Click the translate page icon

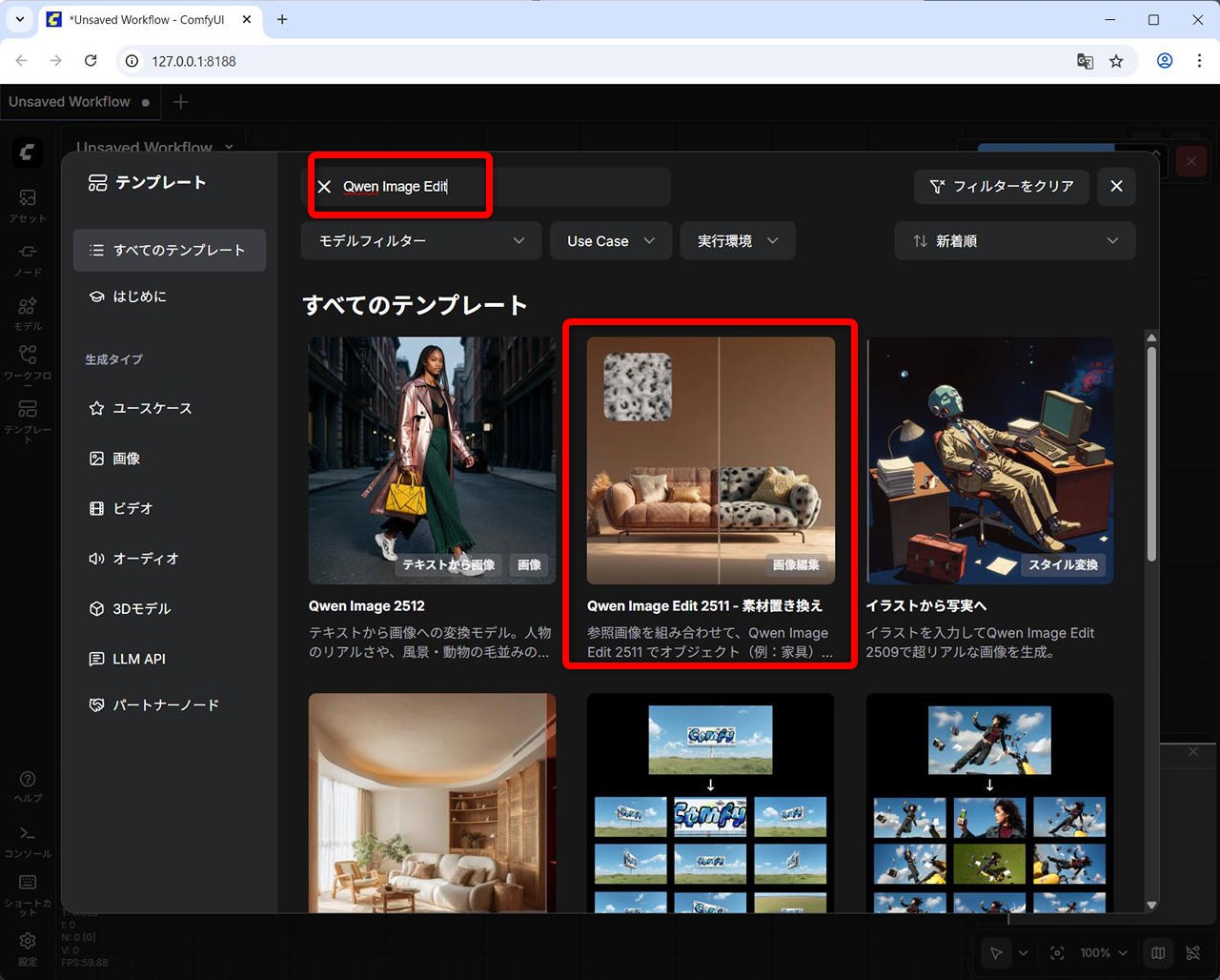1085,61
